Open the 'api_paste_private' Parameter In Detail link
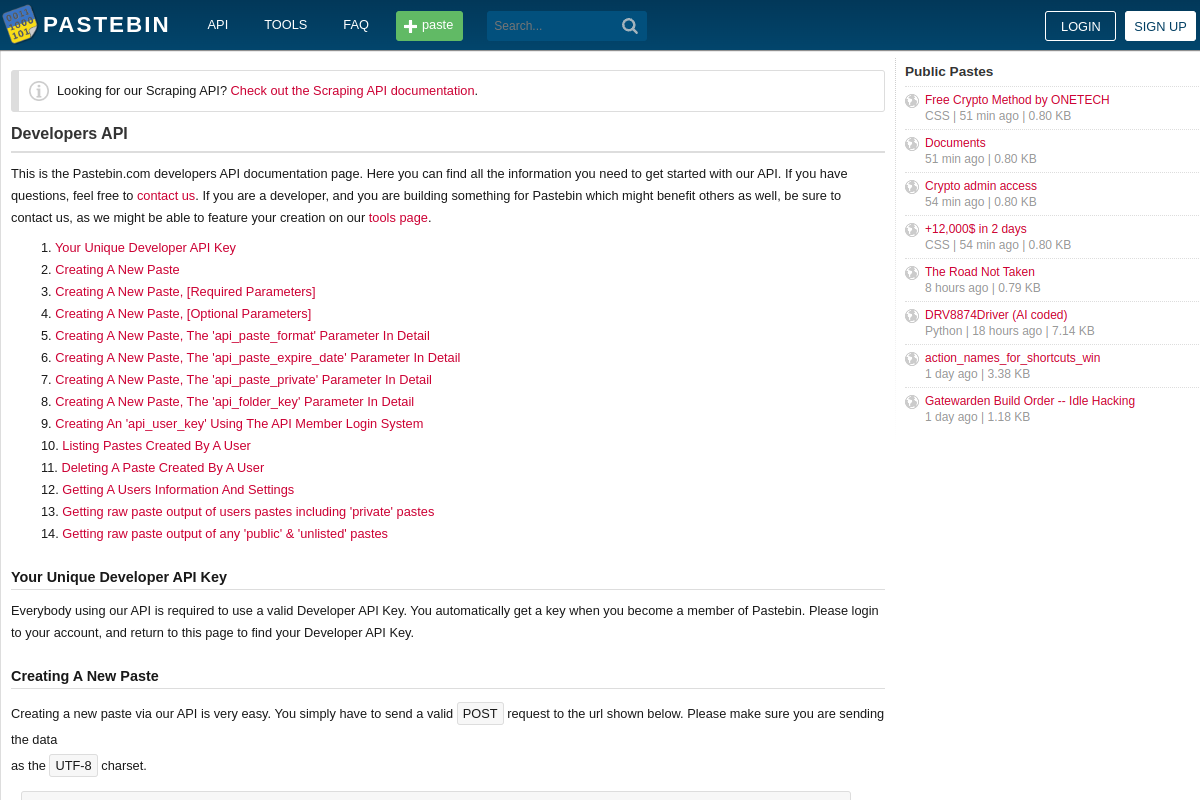Image resolution: width=1200 pixels, height=800 pixels. click(x=243, y=380)
